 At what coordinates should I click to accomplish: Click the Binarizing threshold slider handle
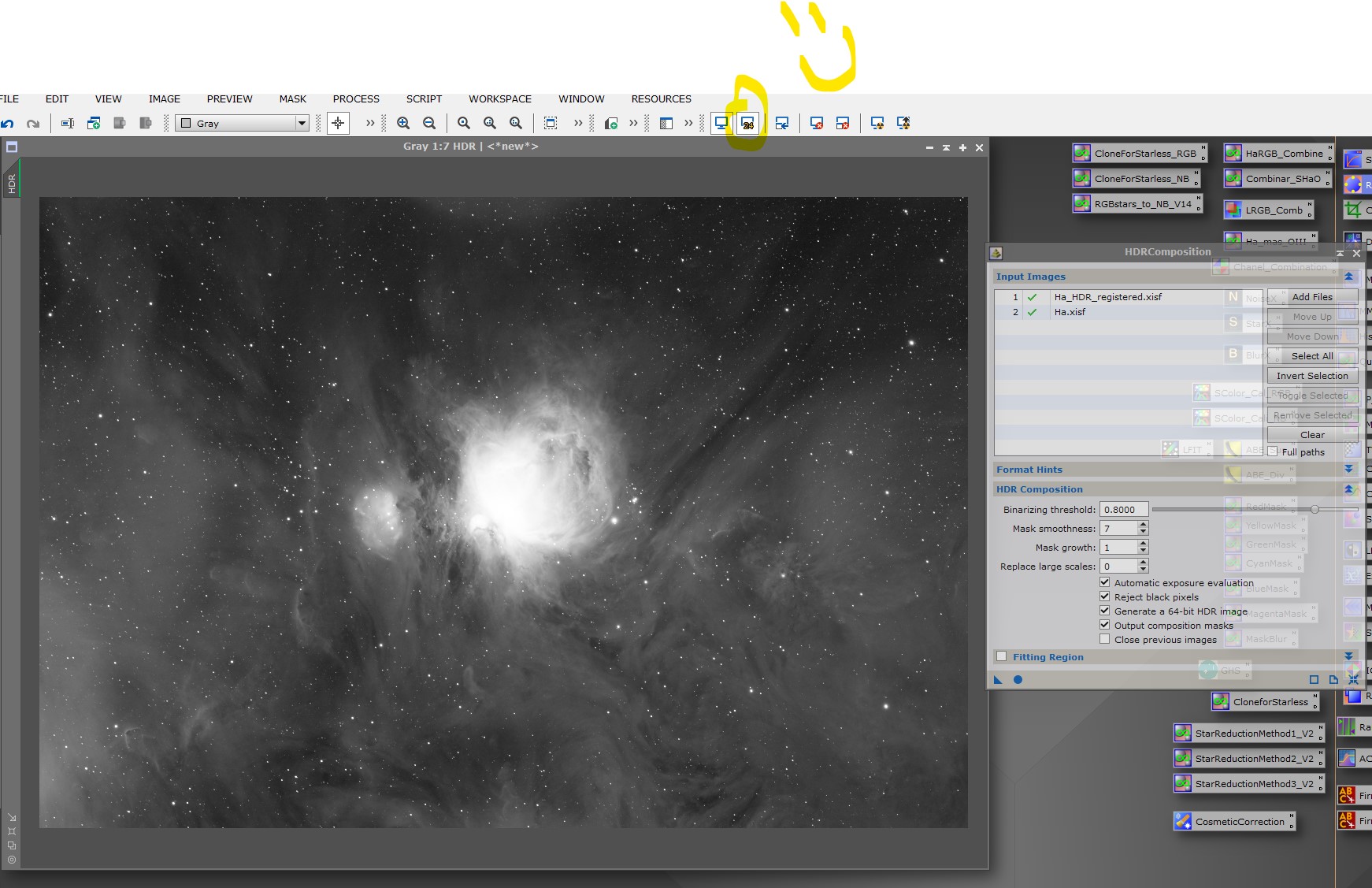1315,510
